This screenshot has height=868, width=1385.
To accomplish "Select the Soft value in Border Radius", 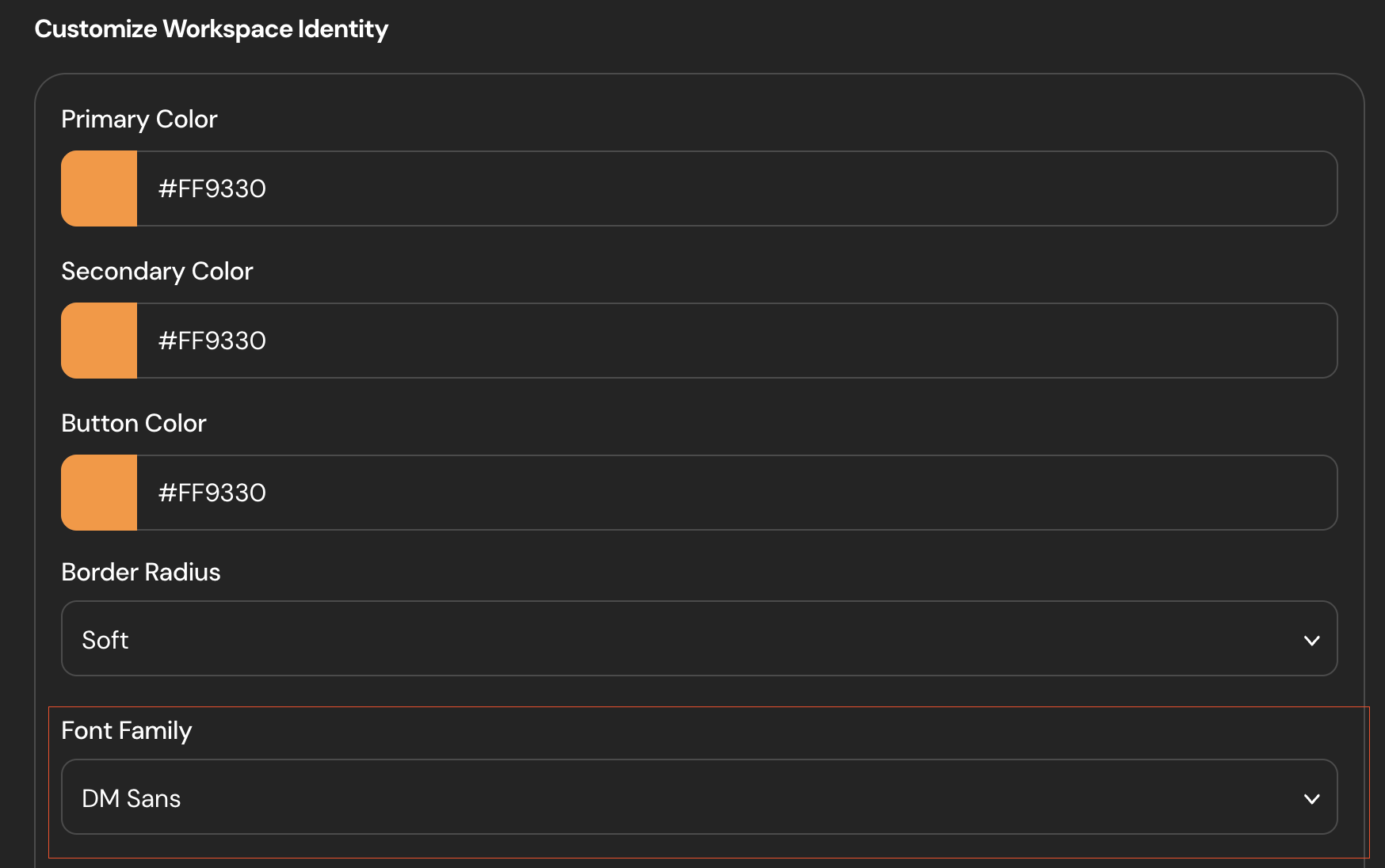I will point(105,640).
